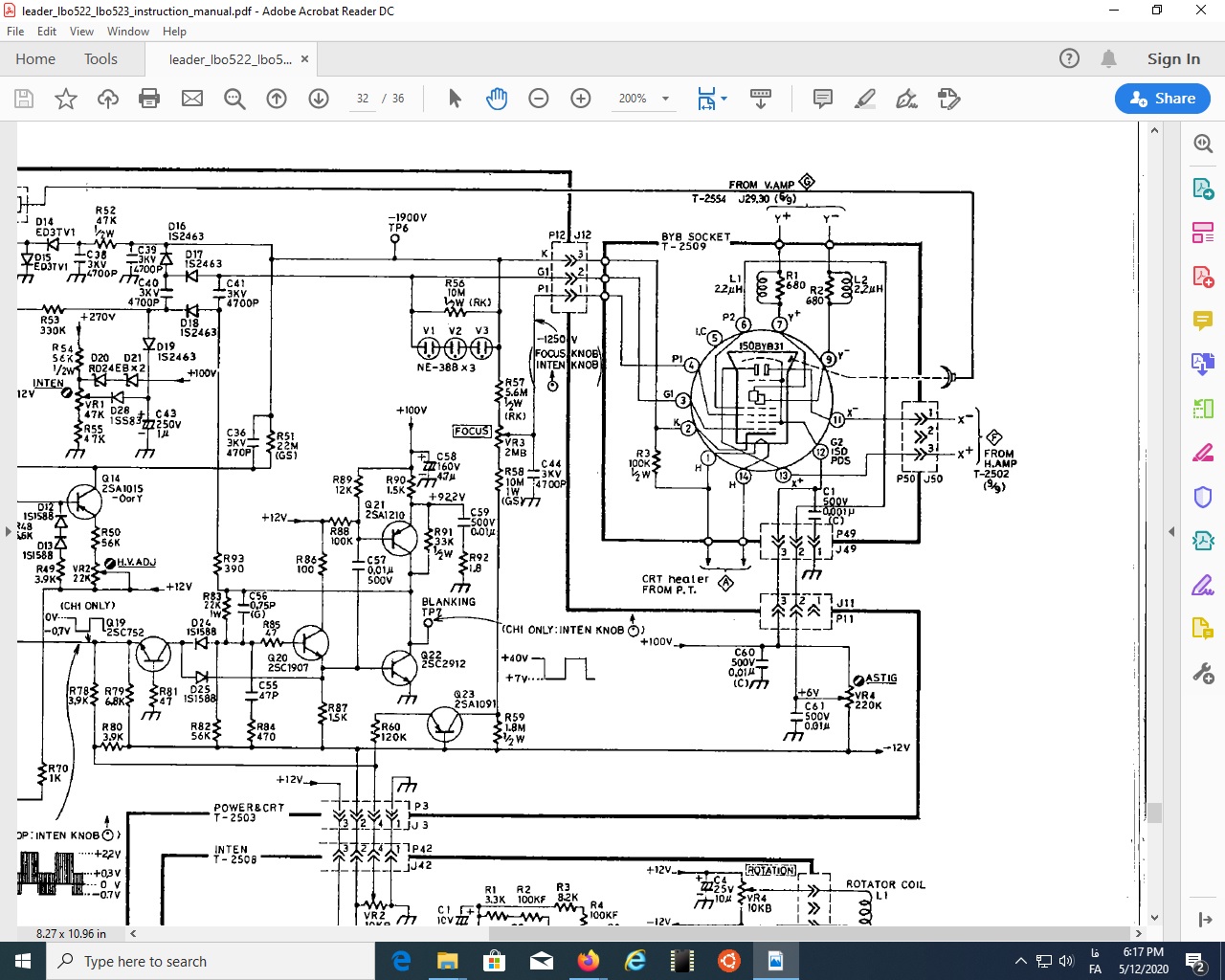The width and height of the screenshot is (1225, 980).
Task: Bookmark the document with the star icon
Action: click(x=66, y=99)
